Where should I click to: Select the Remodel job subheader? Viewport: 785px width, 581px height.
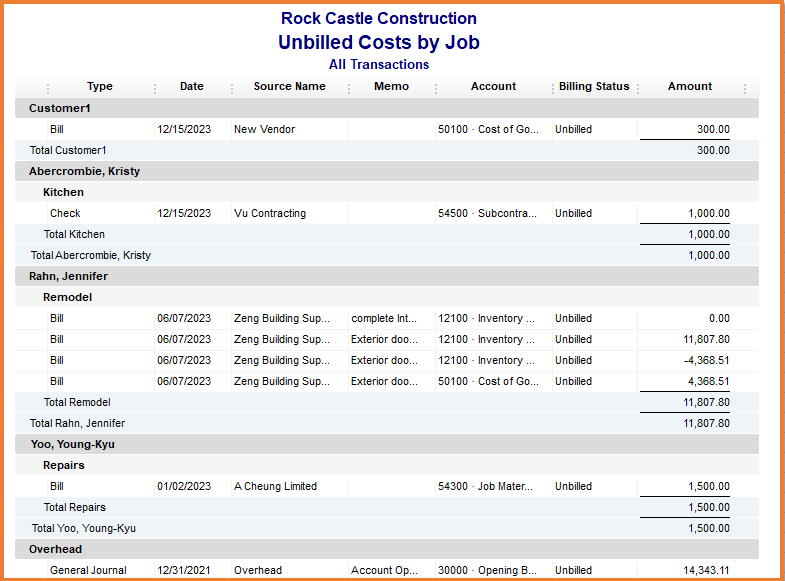386,297
